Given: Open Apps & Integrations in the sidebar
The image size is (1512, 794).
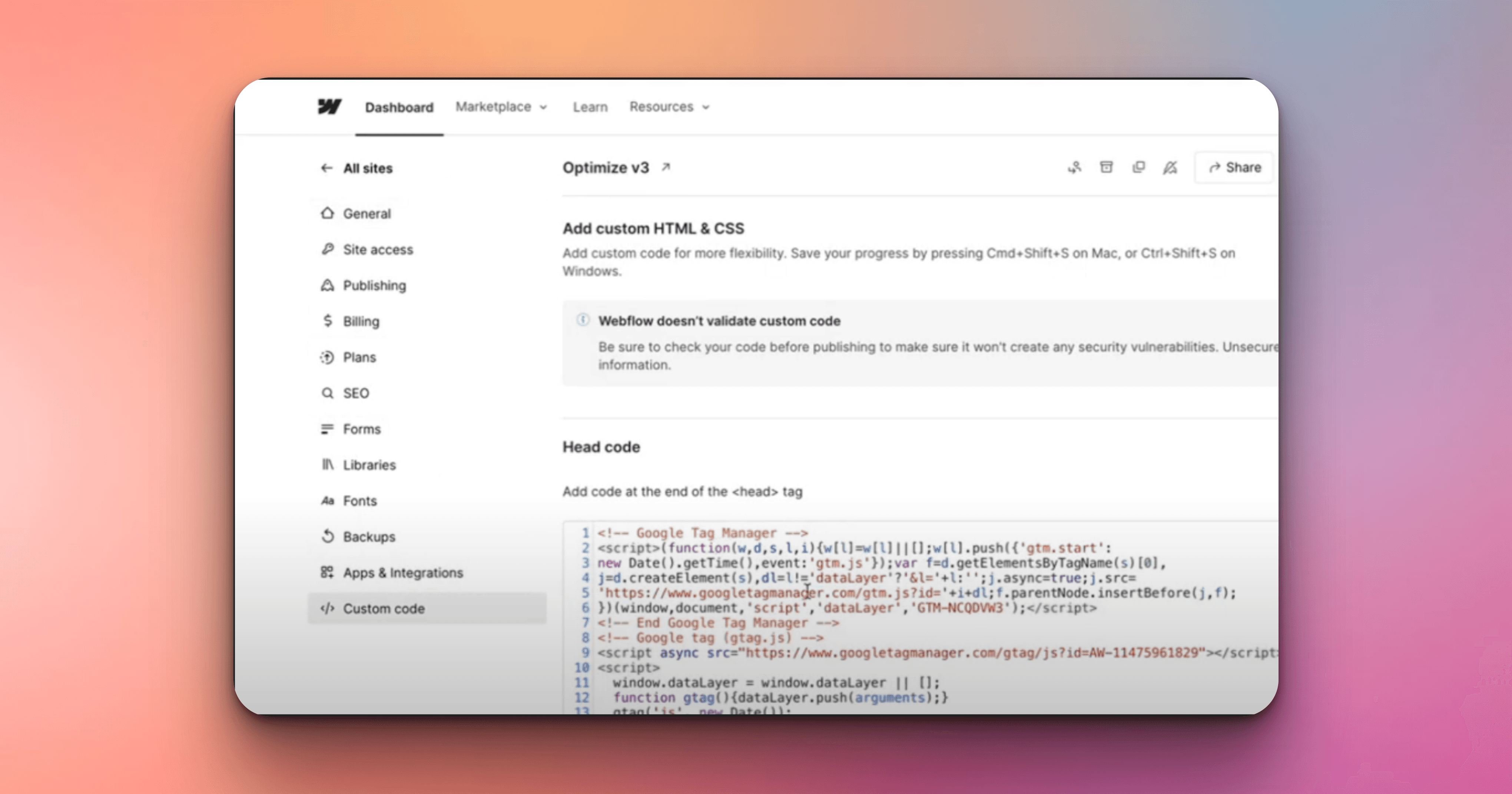Looking at the screenshot, I should coord(391,573).
